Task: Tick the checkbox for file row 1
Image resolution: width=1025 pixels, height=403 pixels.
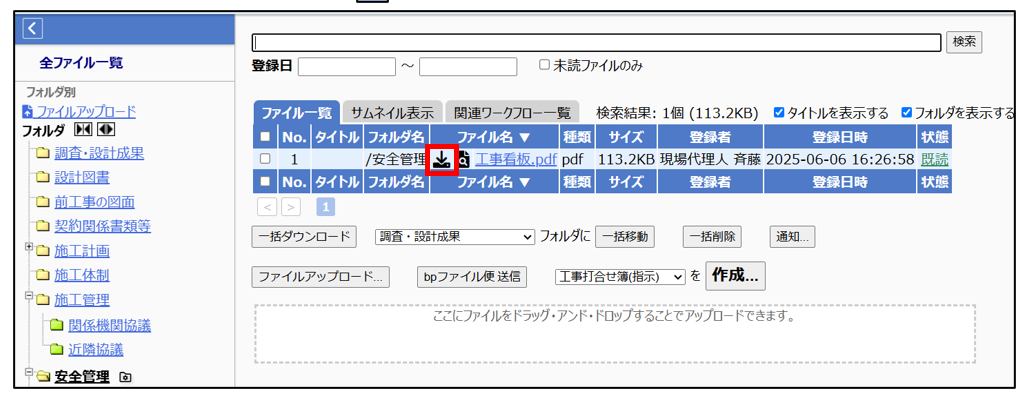Action: [265, 159]
